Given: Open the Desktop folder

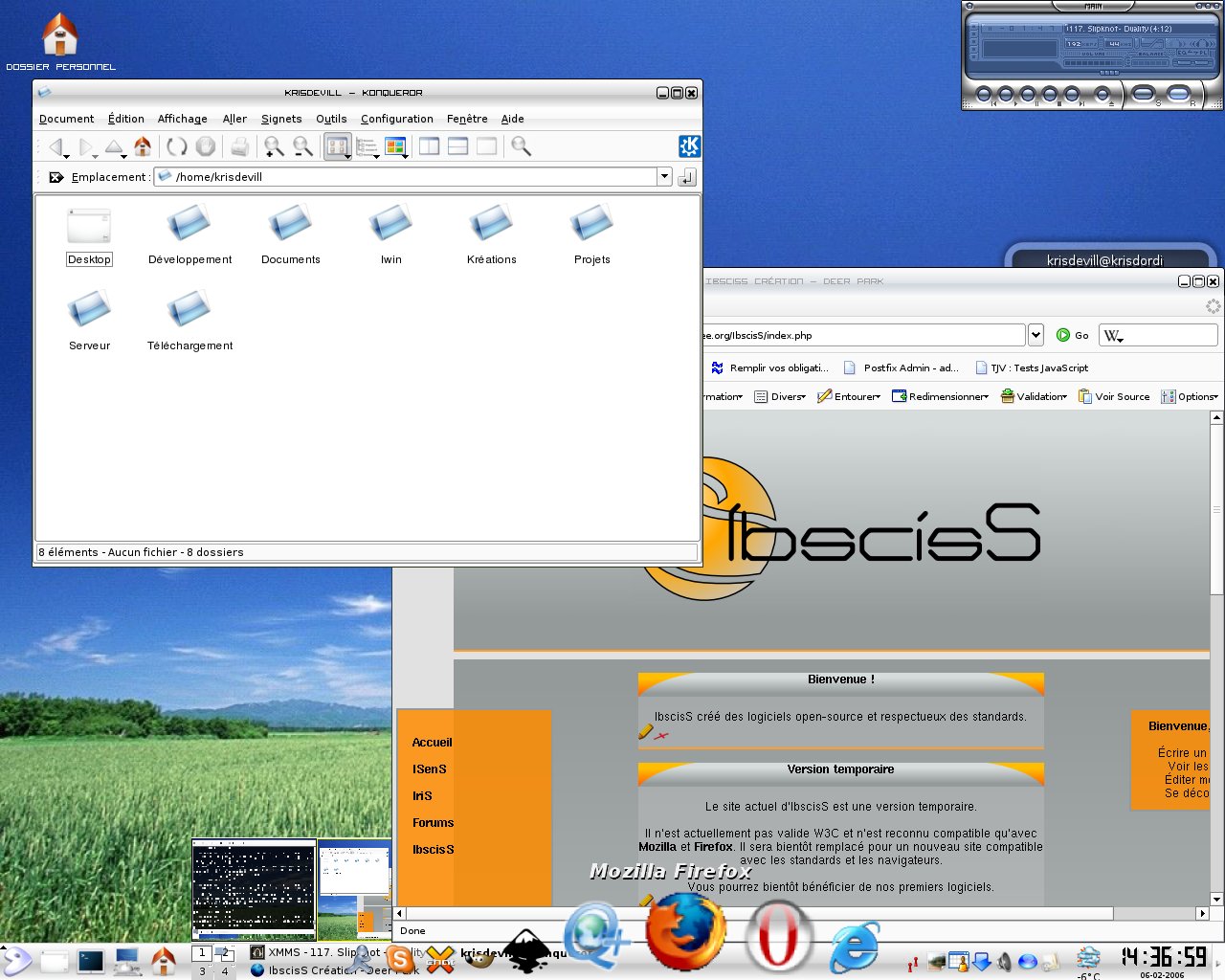Looking at the screenshot, I should click(x=89, y=237).
